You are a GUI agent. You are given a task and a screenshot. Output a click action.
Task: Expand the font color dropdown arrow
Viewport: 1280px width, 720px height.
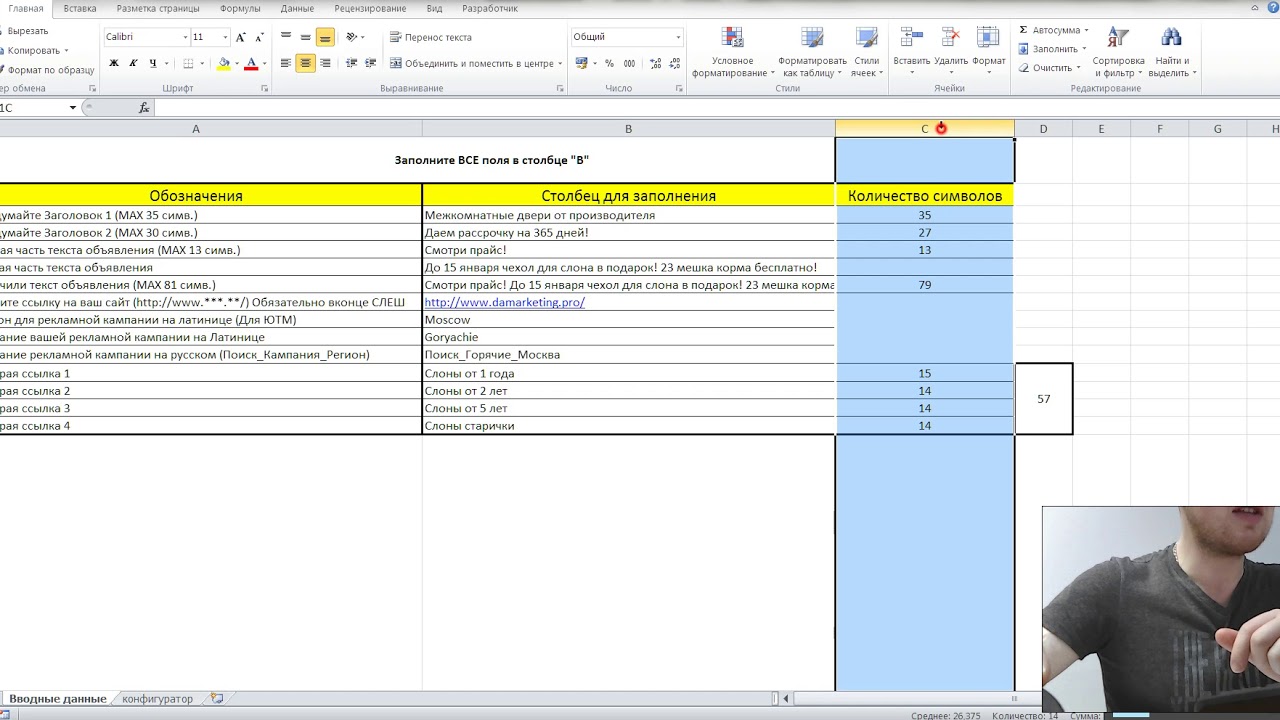263,63
